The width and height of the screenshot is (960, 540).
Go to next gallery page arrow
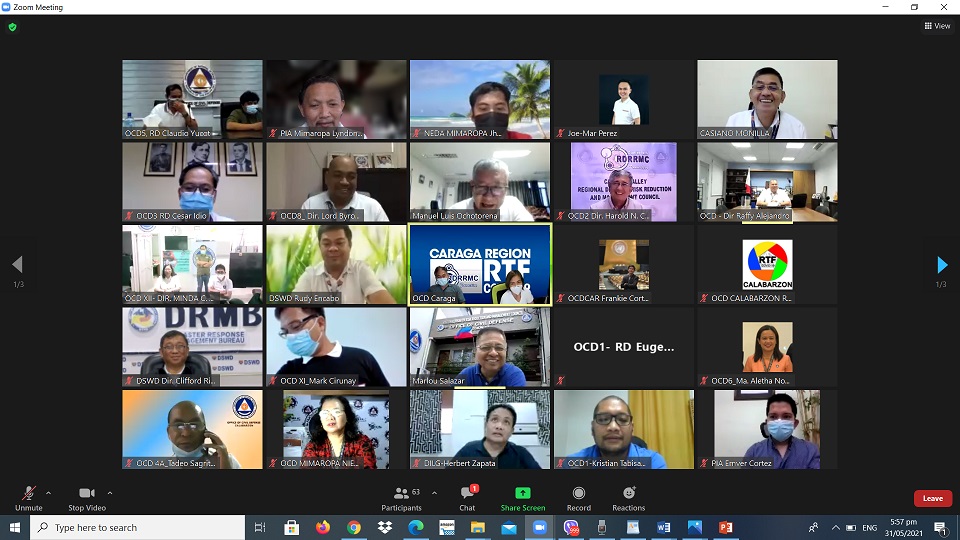[x=941, y=265]
